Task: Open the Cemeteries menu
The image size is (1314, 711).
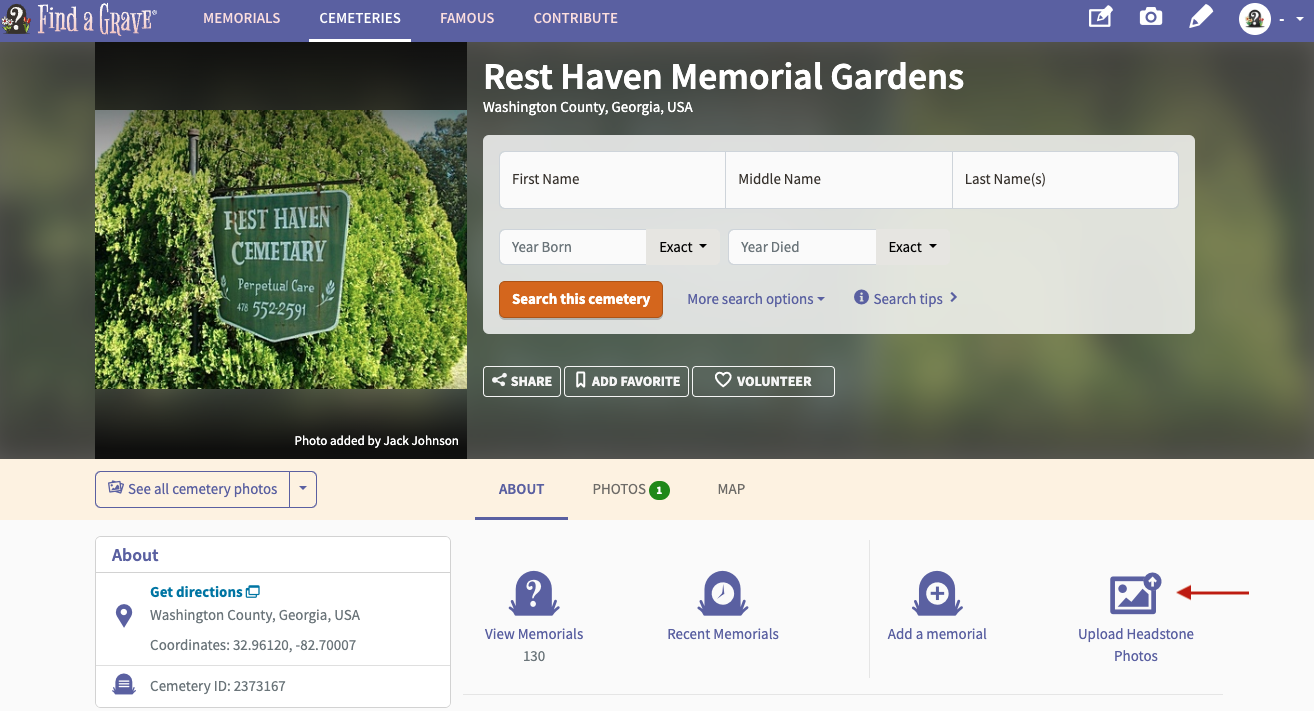Action: coord(360,18)
